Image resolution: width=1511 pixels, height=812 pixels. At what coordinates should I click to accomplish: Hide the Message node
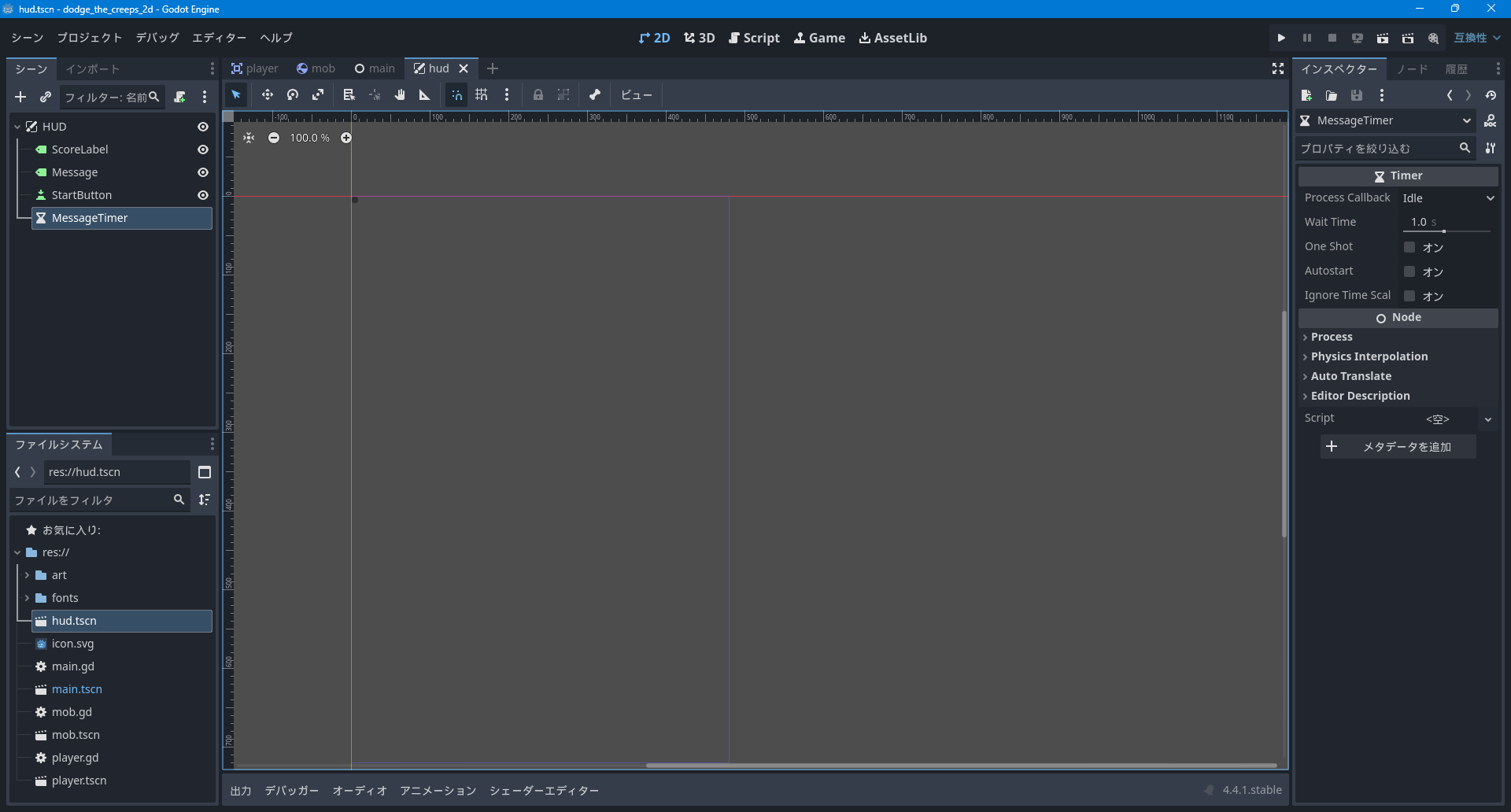point(203,172)
